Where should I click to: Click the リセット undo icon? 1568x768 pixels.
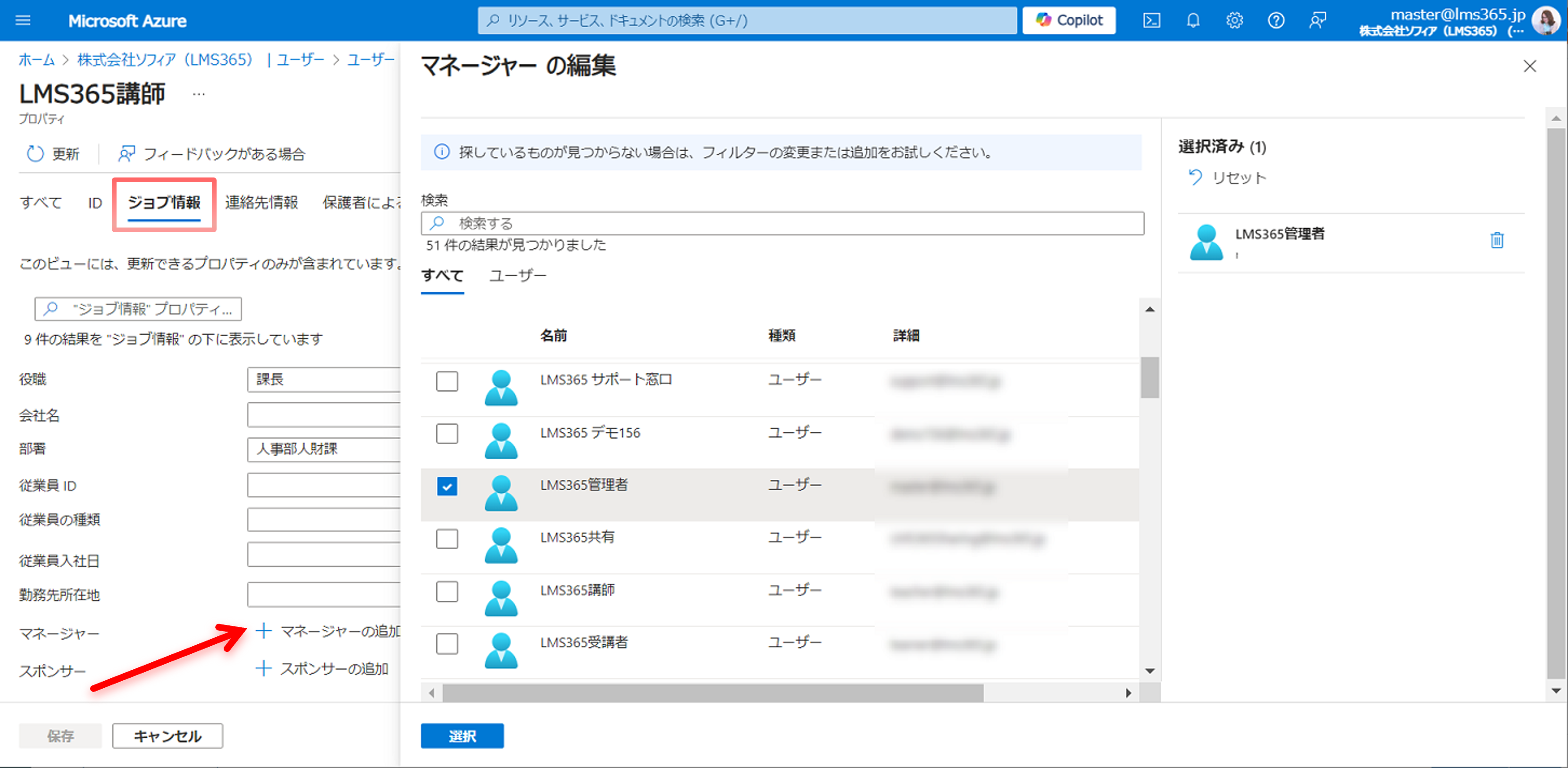pyautogui.click(x=1195, y=177)
